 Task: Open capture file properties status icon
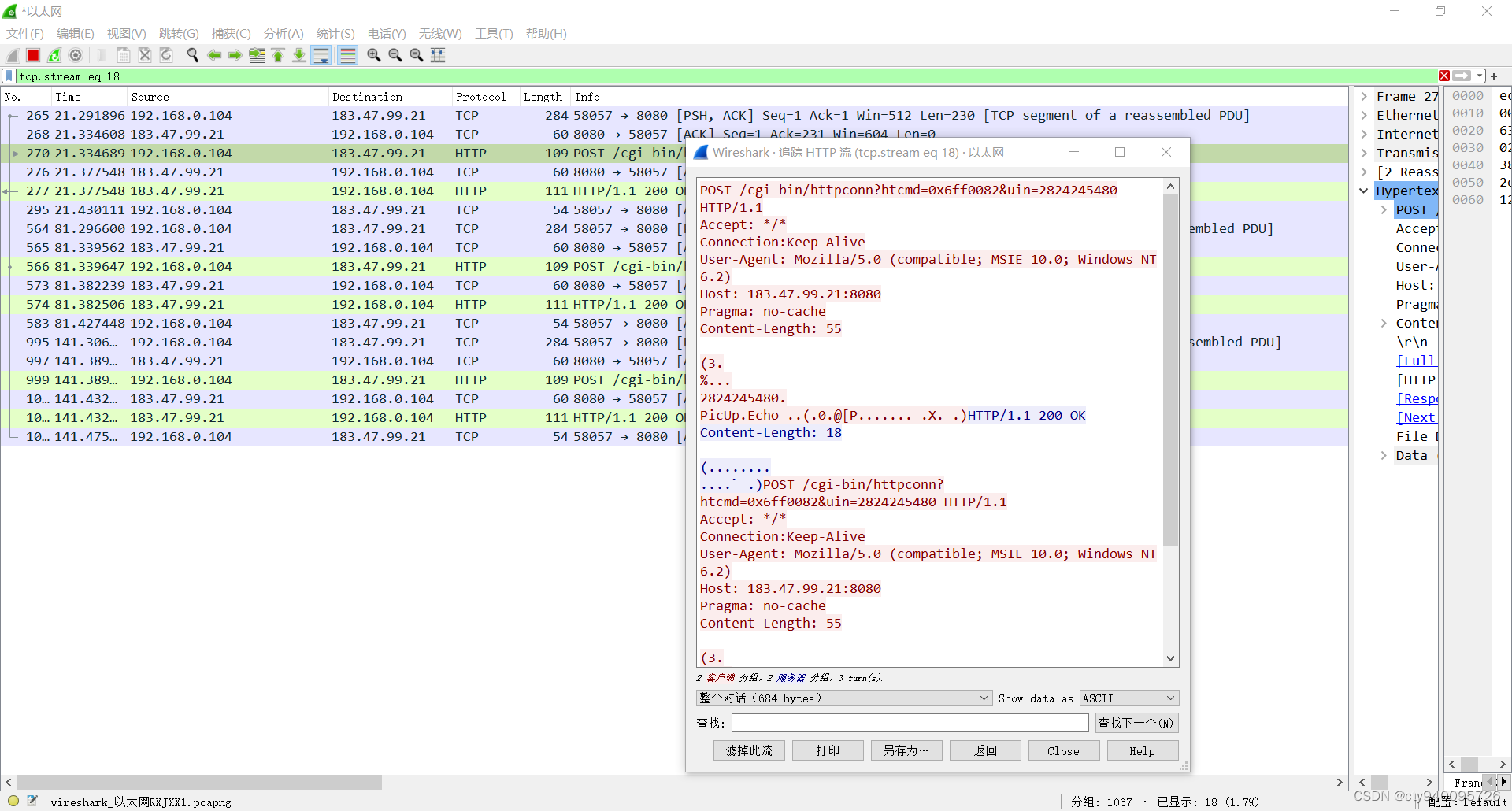coord(32,802)
